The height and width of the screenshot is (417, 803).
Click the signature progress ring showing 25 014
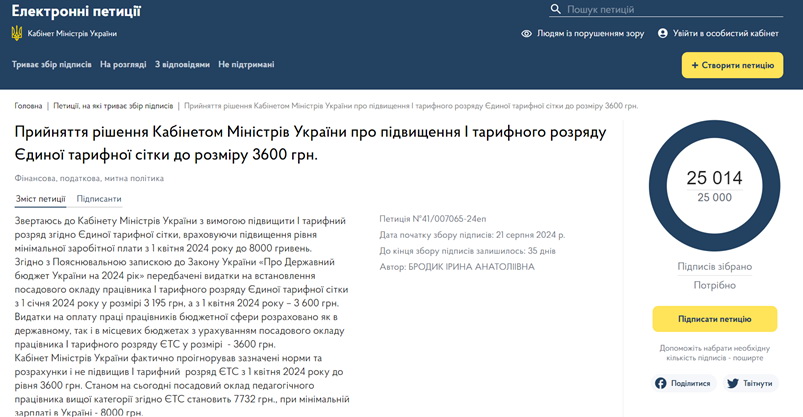(714, 187)
